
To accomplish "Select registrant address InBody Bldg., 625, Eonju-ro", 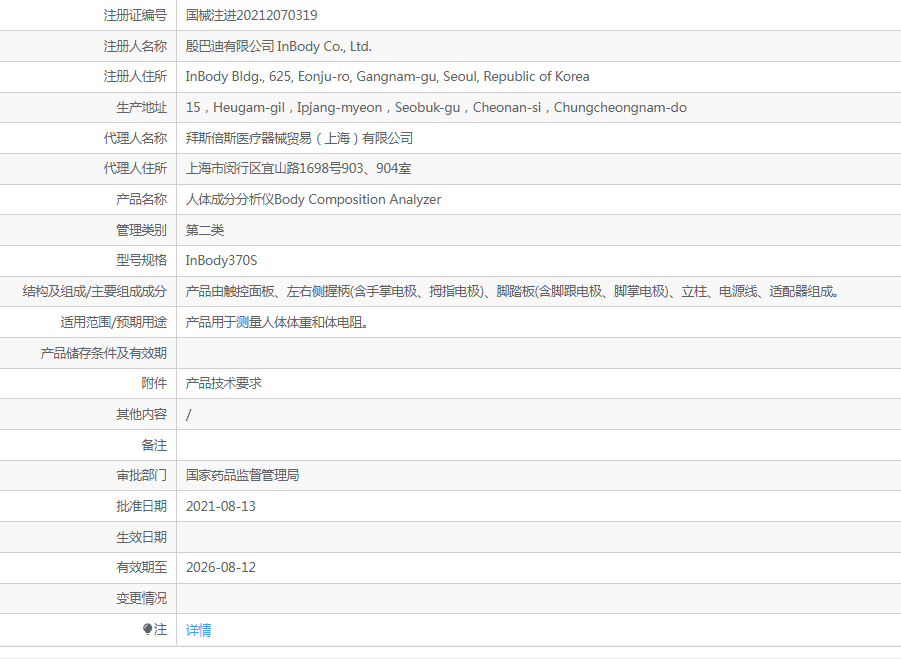I will point(387,76).
